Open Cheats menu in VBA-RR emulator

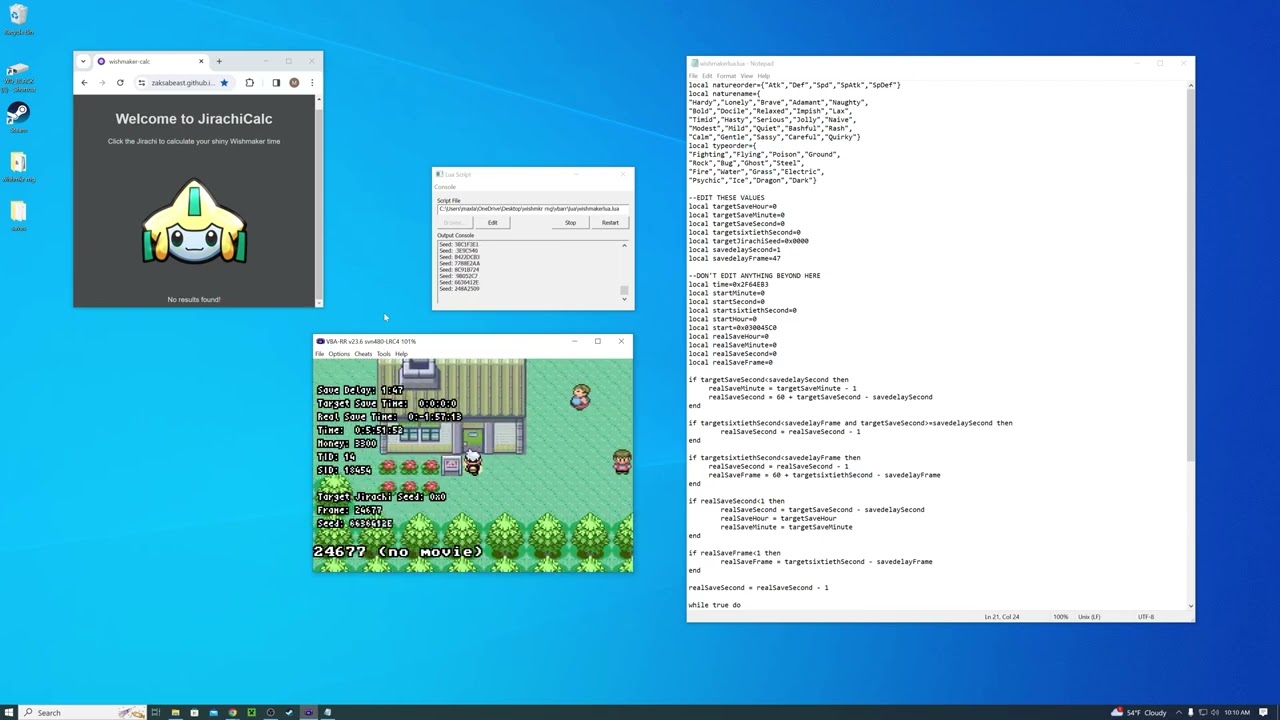point(363,354)
